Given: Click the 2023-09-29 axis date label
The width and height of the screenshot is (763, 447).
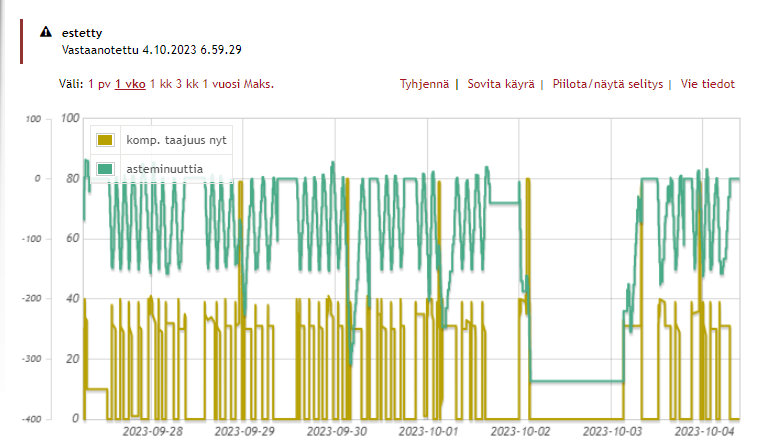Looking at the screenshot, I should coord(244,431).
